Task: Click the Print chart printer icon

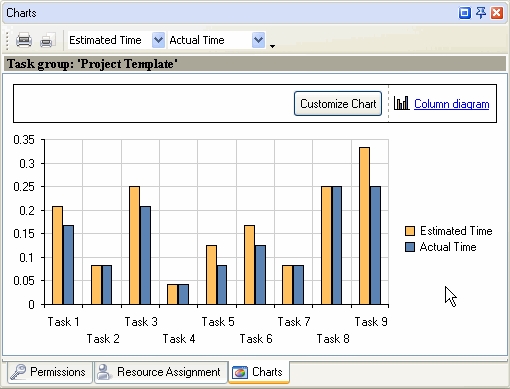Action: [24, 40]
